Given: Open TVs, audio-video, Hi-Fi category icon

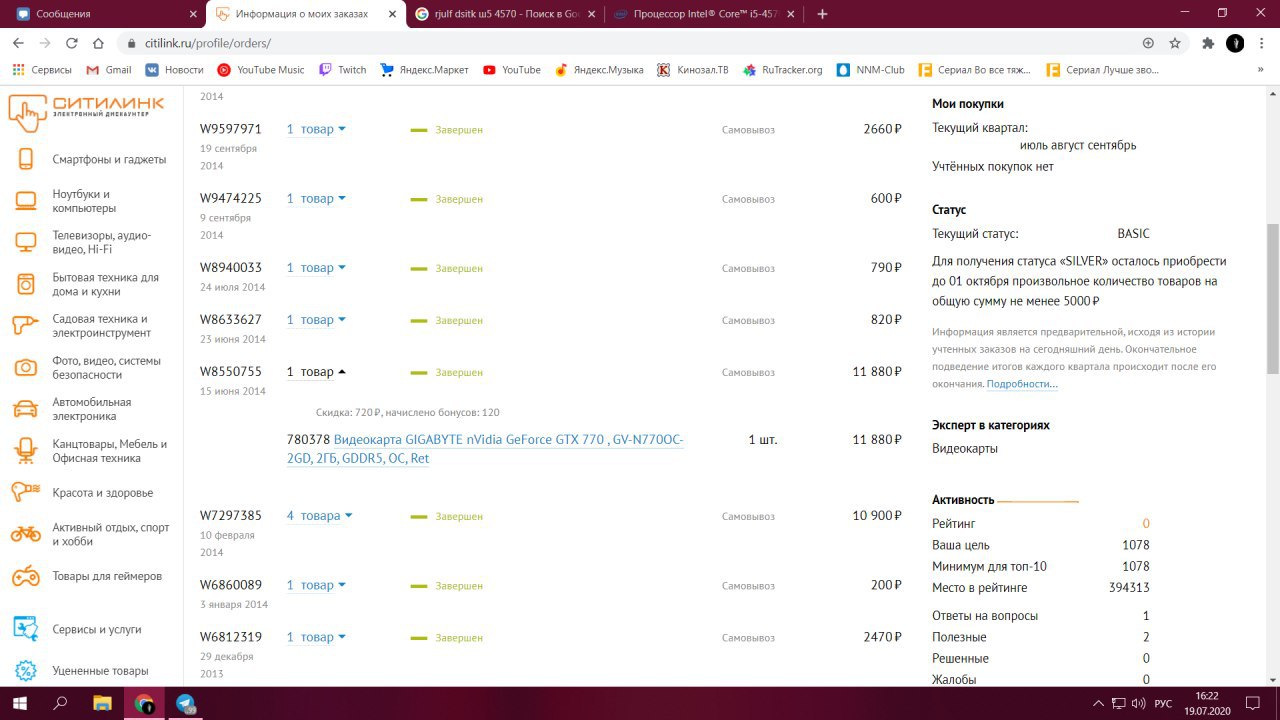Looking at the screenshot, I should pos(26,242).
